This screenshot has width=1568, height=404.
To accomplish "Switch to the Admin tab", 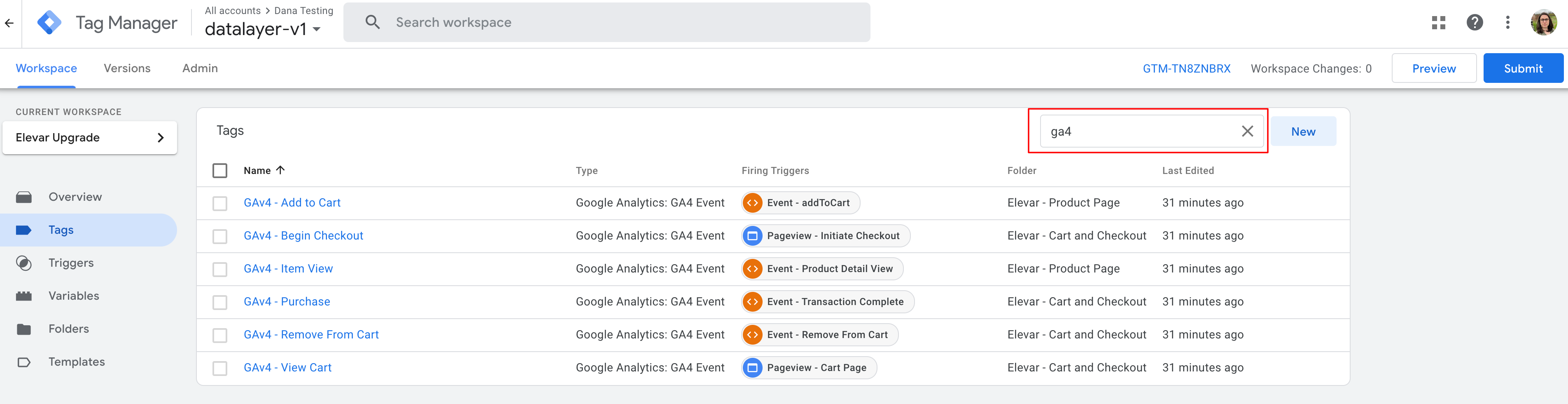I will (x=200, y=68).
